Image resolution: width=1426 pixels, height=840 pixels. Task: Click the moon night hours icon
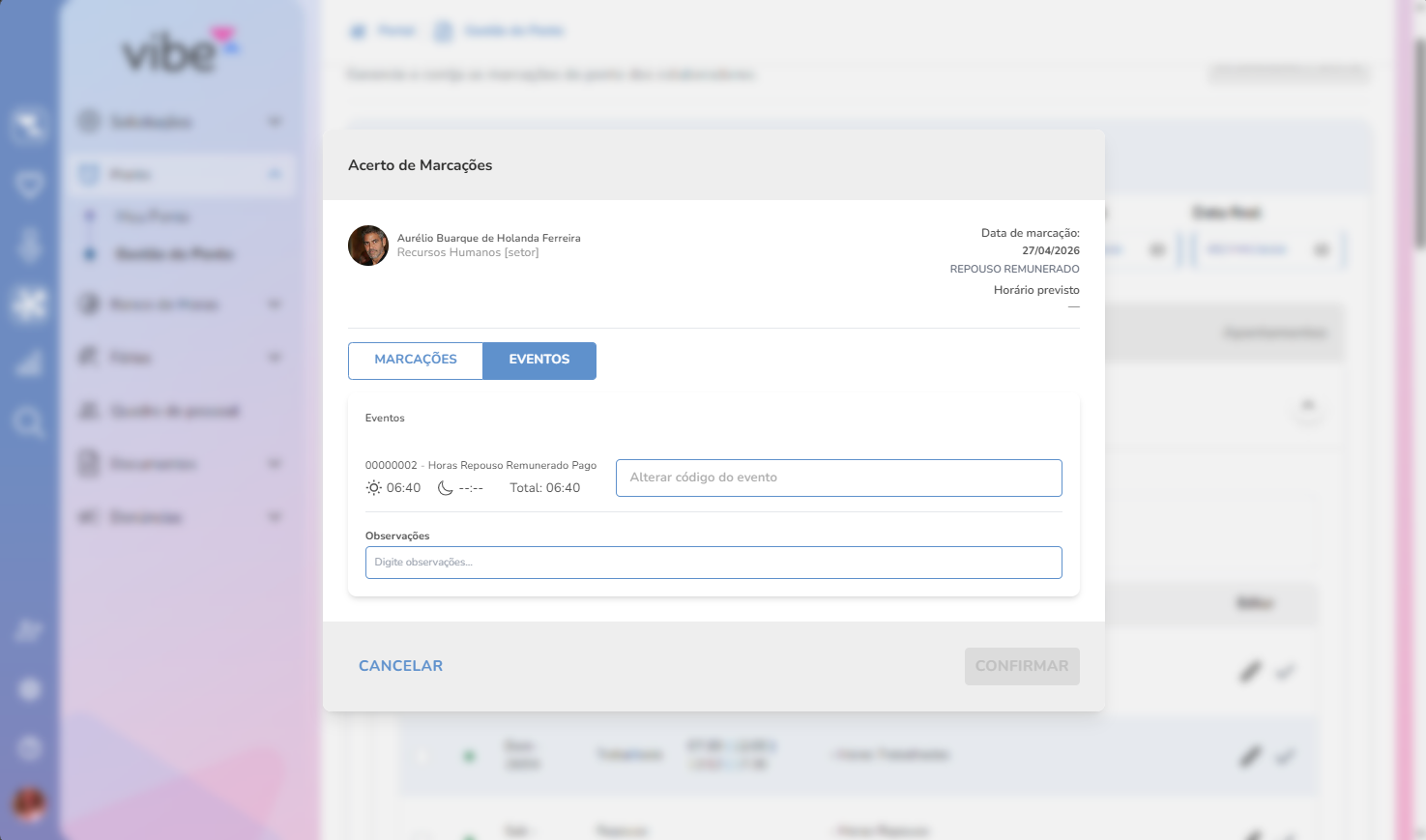[x=445, y=488]
